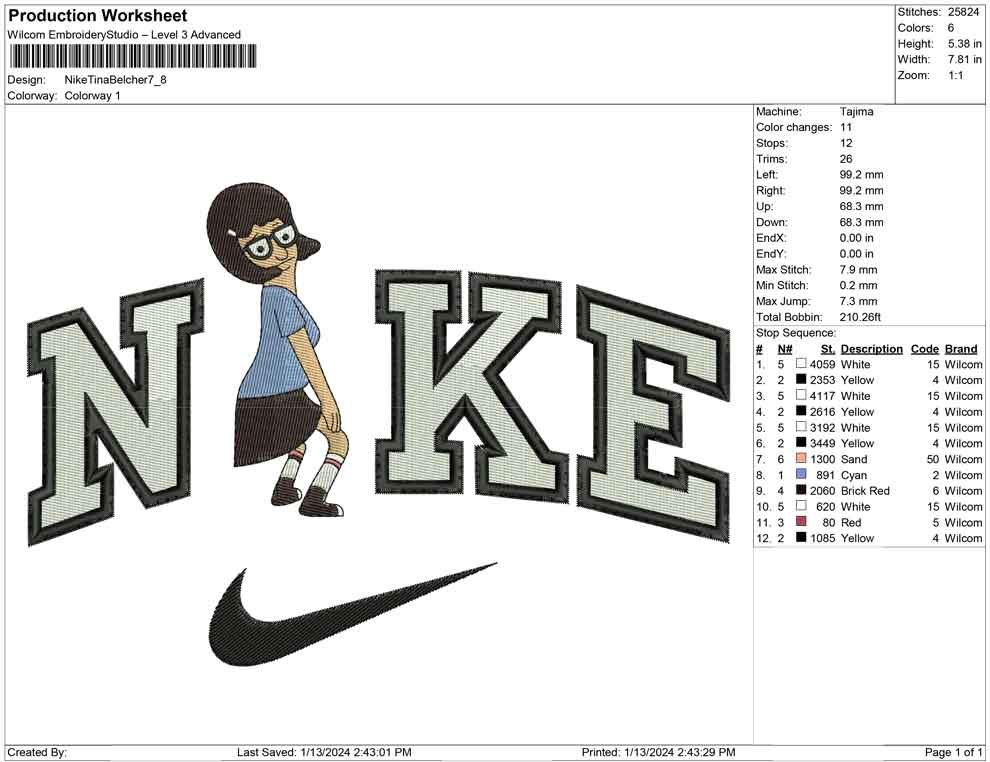This screenshot has height=762, width=990.
Task: Click the Brand column header
Action: click(x=961, y=349)
